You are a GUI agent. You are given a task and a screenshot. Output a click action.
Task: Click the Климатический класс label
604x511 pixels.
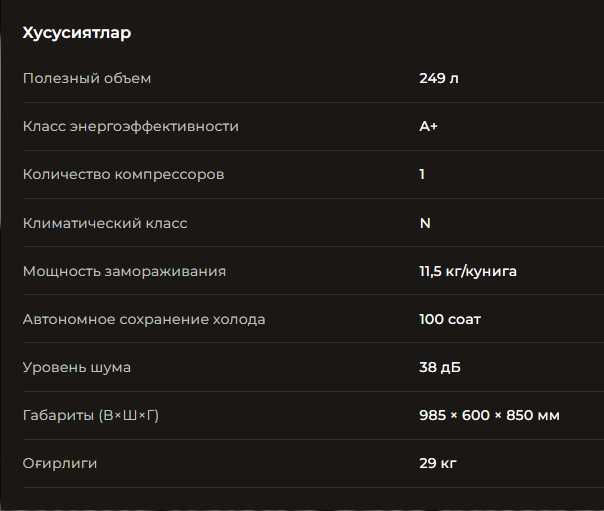pyautogui.click(x=105, y=223)
